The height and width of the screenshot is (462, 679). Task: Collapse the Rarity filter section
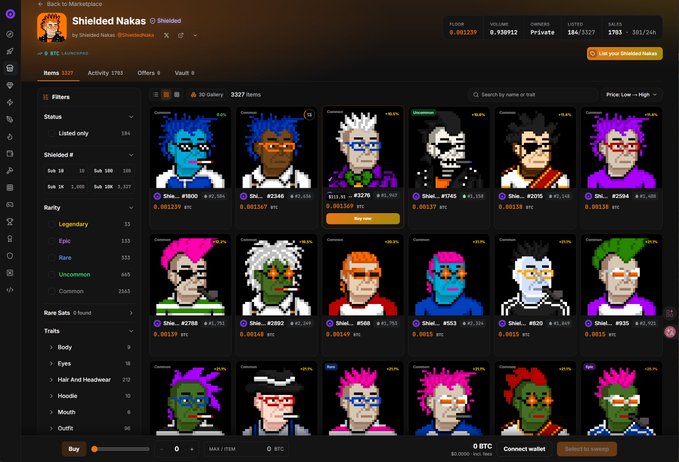point(131,208)
